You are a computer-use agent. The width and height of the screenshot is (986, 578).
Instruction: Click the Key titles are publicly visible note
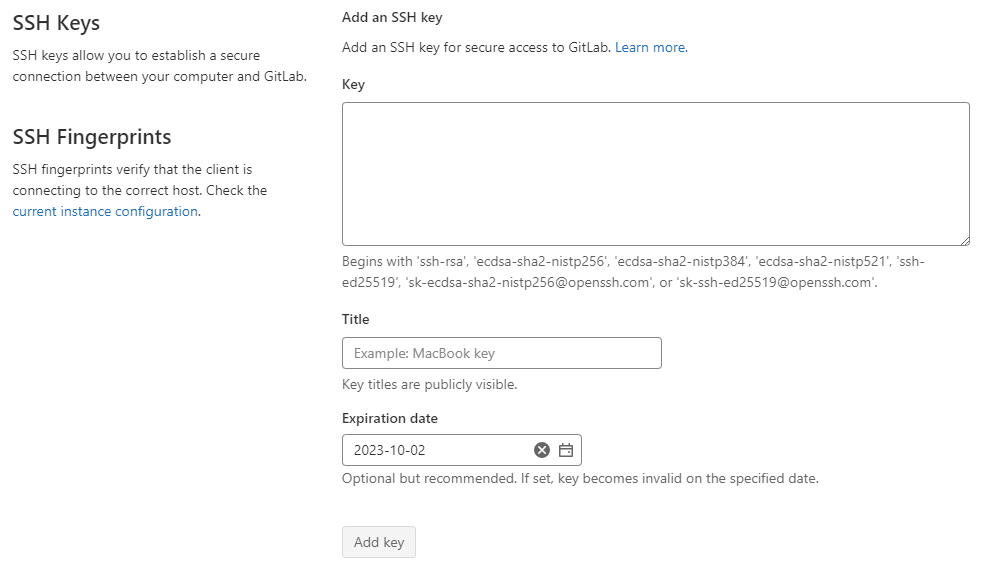[429, 384]
